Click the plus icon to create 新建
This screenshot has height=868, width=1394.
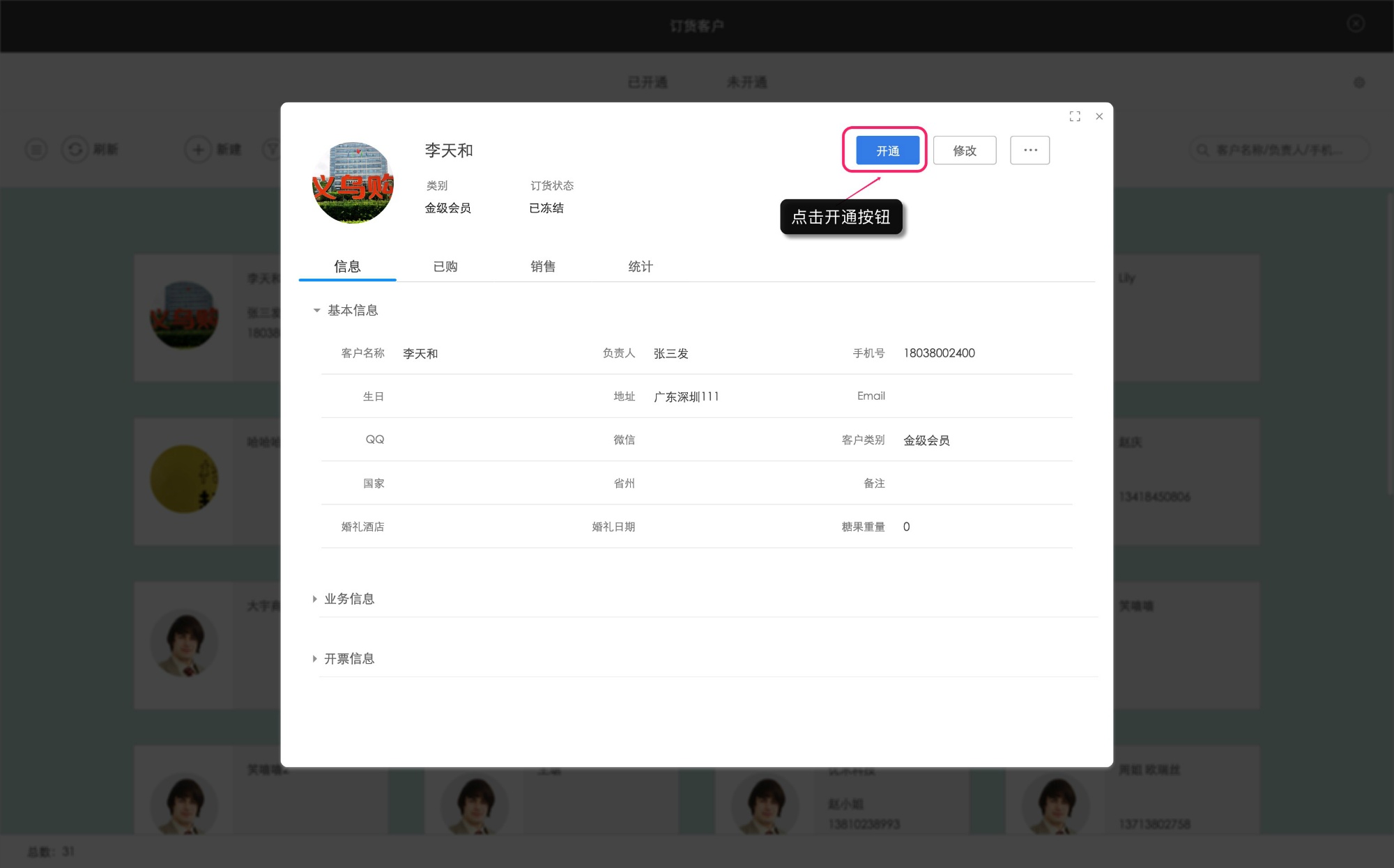[x=197, y=150]
